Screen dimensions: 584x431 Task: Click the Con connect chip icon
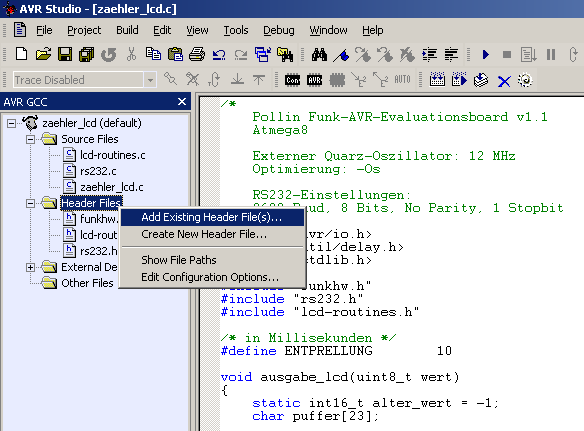point(292,80)
